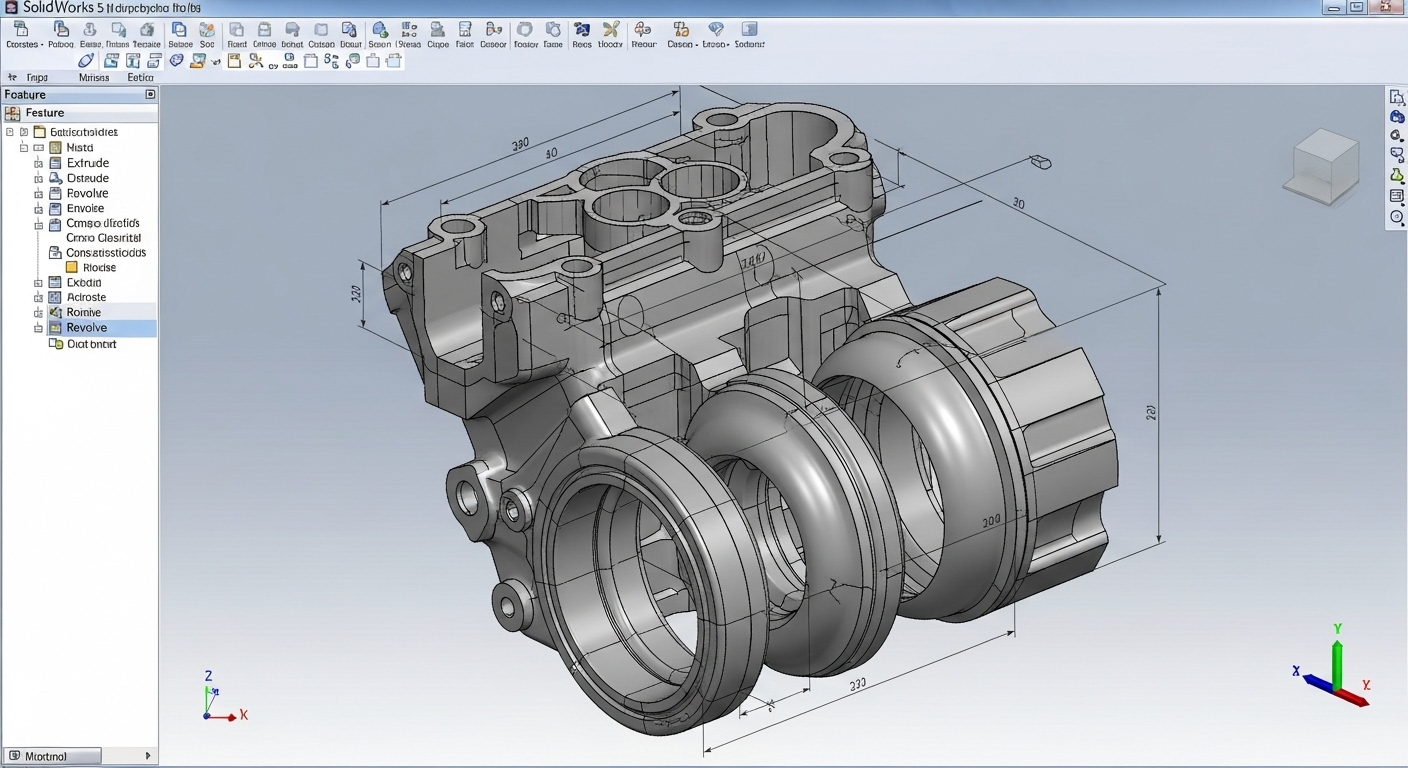Click the top icon in right sidebar

[x=1397, y=97]
